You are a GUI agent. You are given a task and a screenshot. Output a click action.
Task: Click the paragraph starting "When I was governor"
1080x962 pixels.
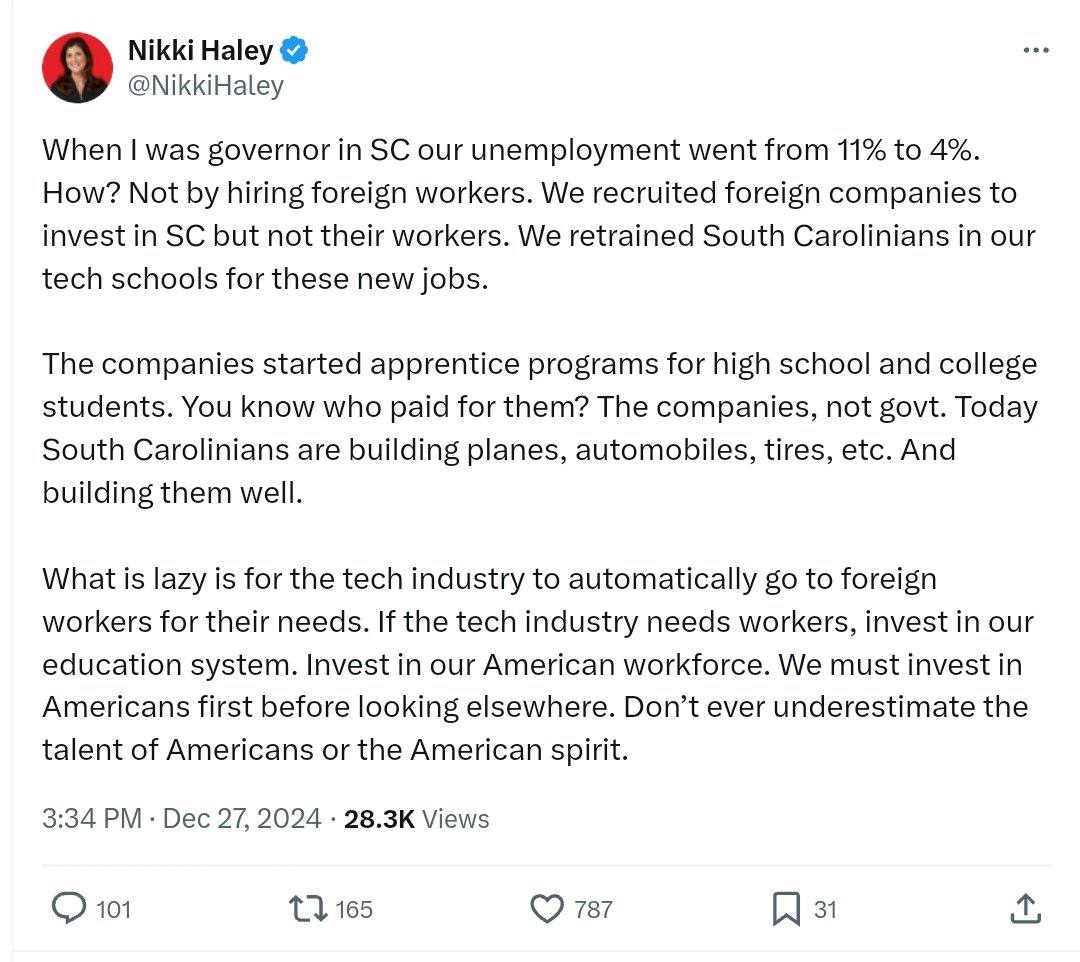[x=539, y=214]
